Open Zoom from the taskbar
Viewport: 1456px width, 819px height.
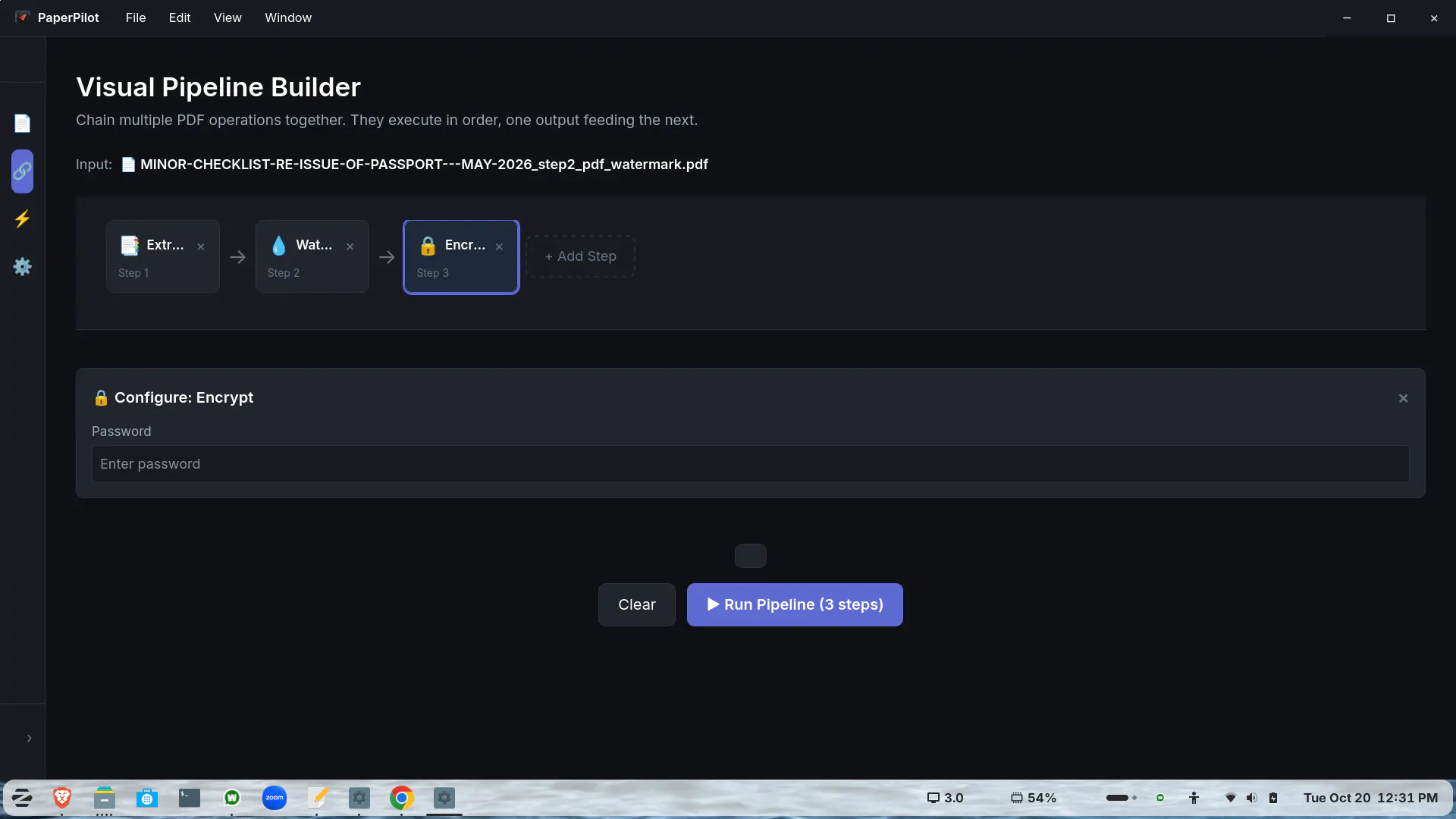275,798
